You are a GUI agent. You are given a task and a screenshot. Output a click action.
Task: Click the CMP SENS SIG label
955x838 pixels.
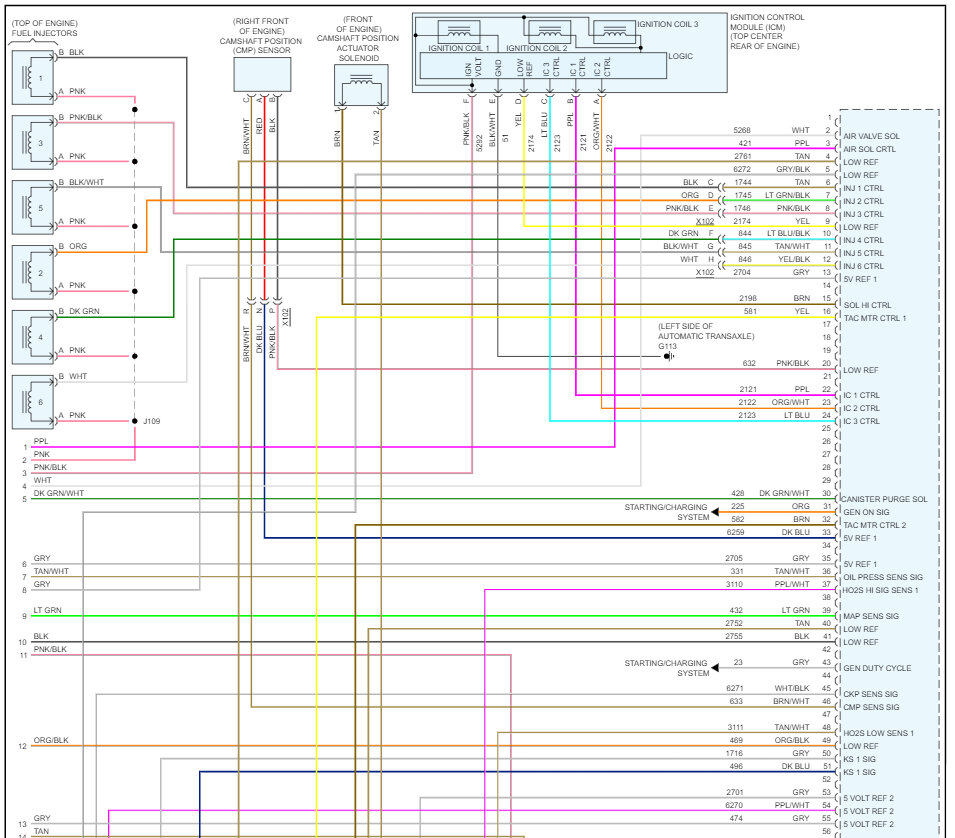(871, 707)
